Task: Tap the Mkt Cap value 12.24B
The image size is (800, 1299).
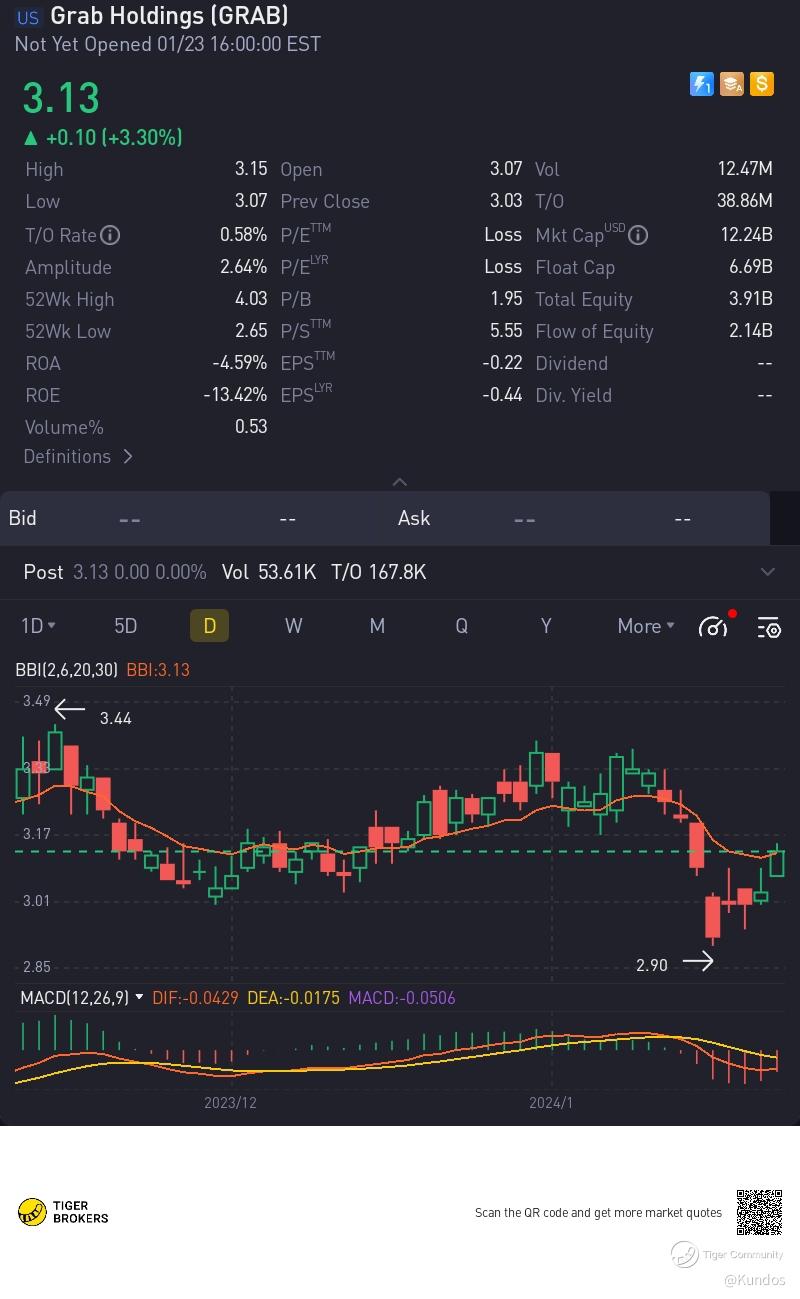Action: click(x=746, y=235)
